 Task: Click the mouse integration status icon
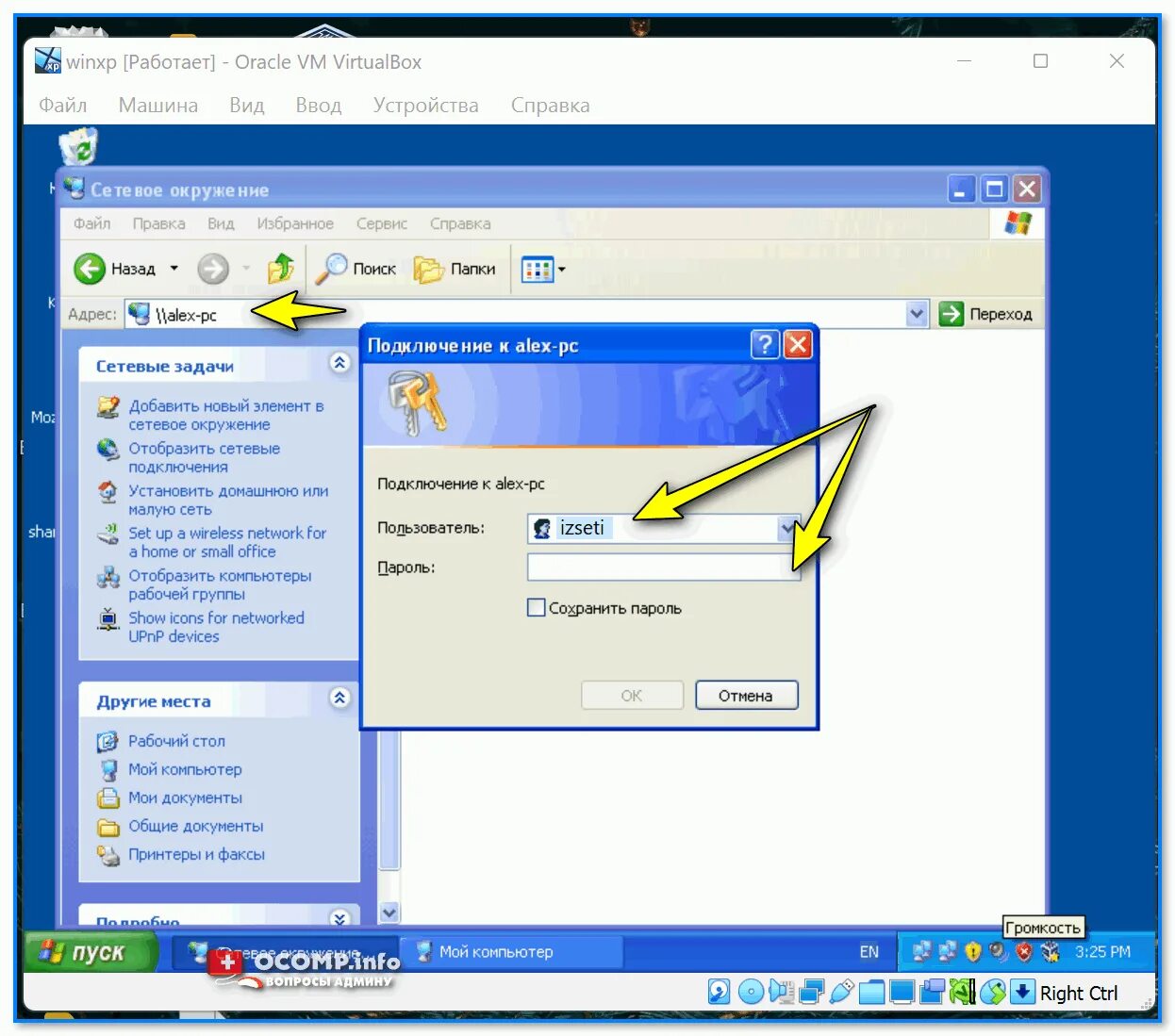[x=993, y=992]
